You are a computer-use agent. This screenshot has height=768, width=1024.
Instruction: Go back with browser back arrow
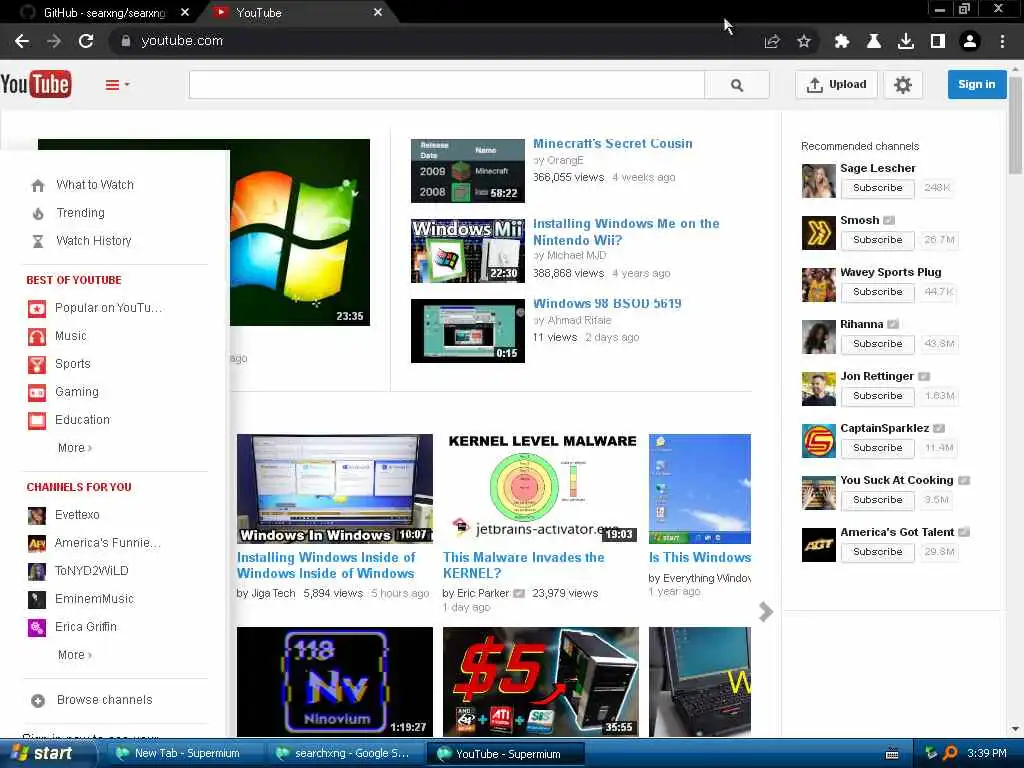(22, 41)
